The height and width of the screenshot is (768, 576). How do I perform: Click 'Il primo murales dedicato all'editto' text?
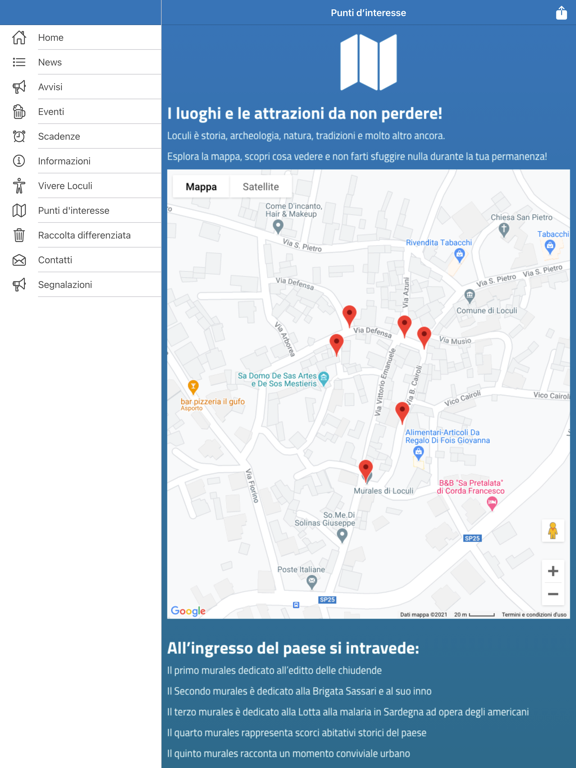(274, 670)
